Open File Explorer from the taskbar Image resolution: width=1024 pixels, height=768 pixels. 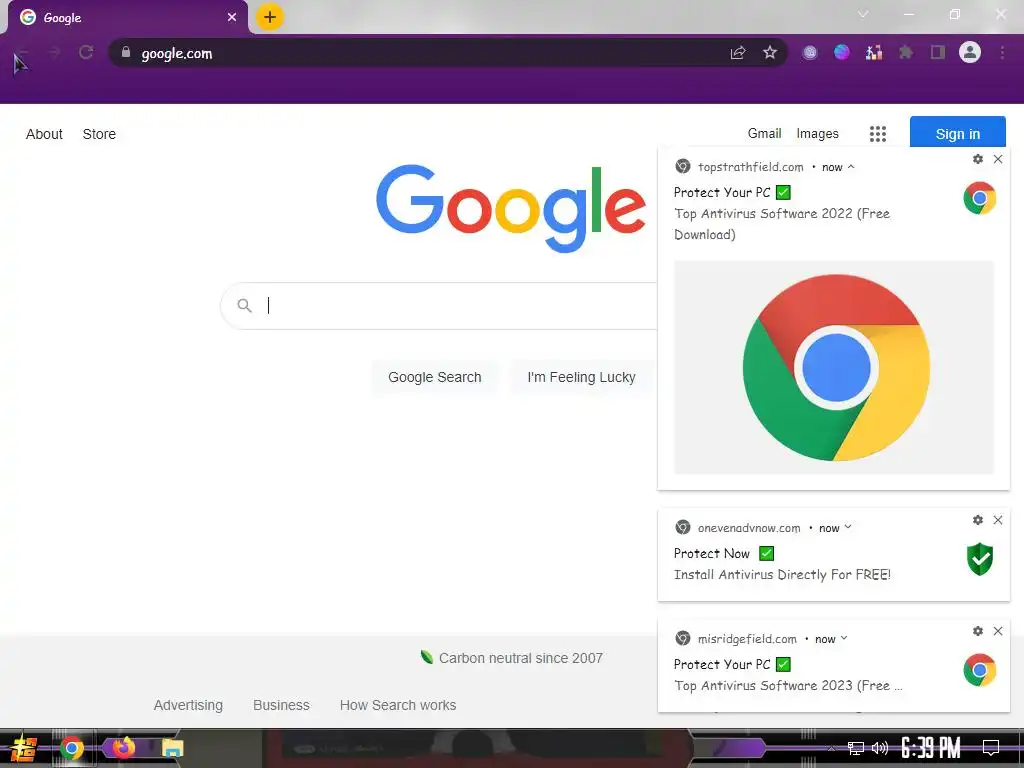point(172,748)
